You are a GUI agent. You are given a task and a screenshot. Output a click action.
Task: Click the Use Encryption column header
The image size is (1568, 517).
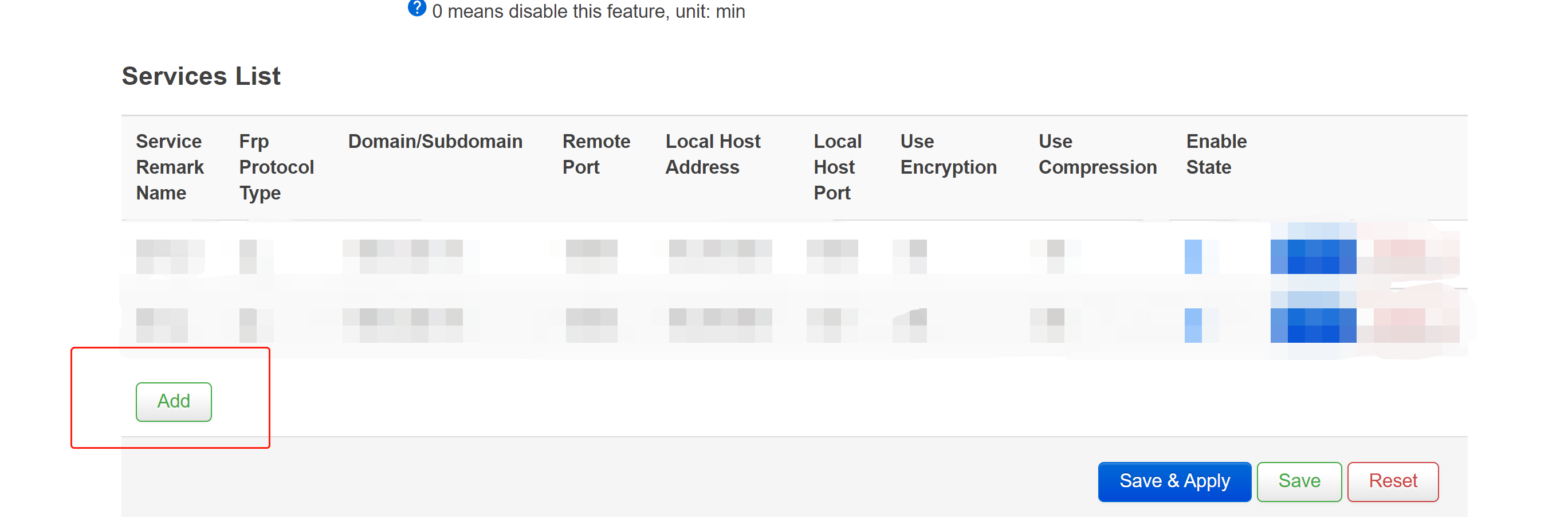[x=948, y=154]
